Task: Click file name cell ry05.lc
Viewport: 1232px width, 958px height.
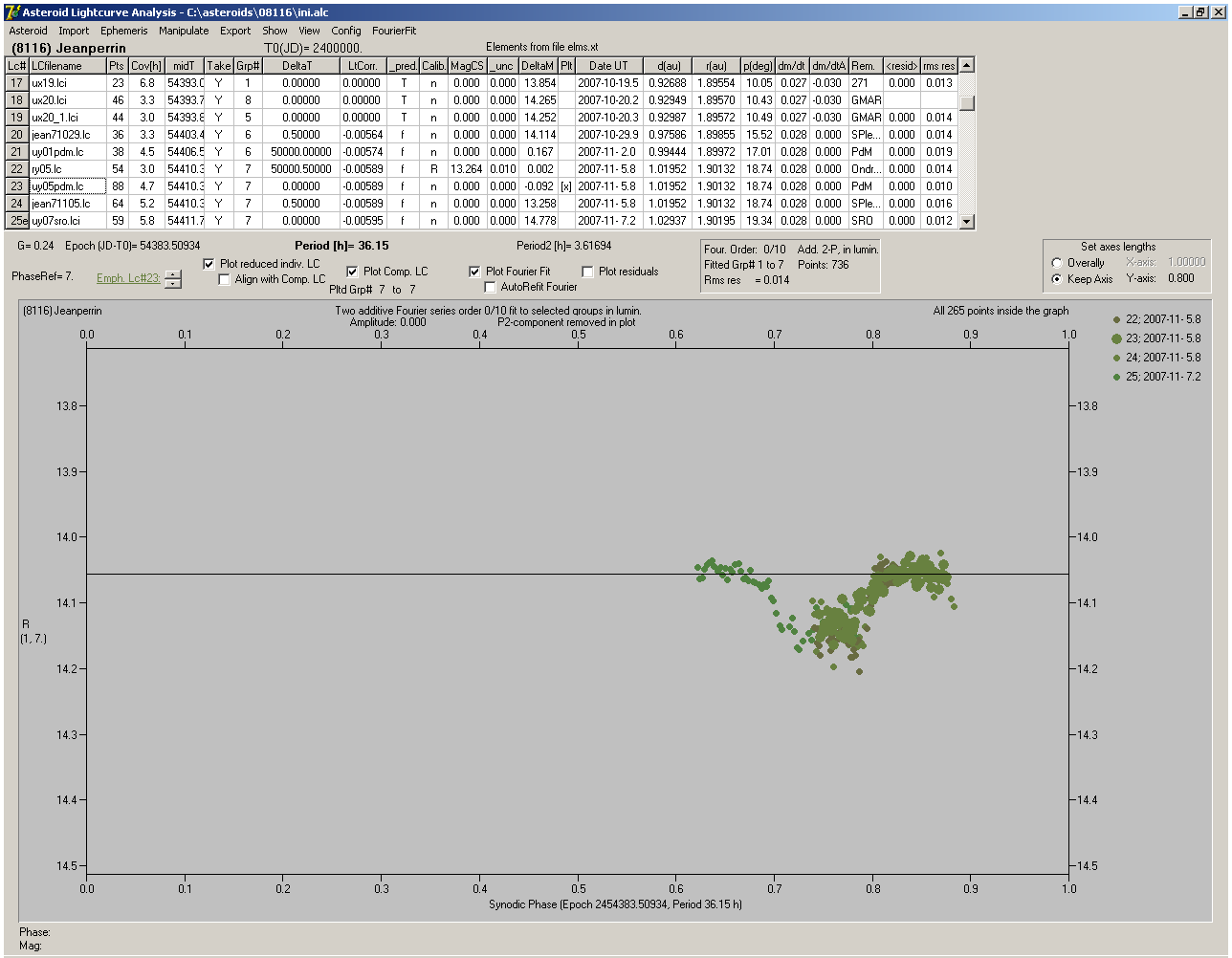Action: point(67,169)
